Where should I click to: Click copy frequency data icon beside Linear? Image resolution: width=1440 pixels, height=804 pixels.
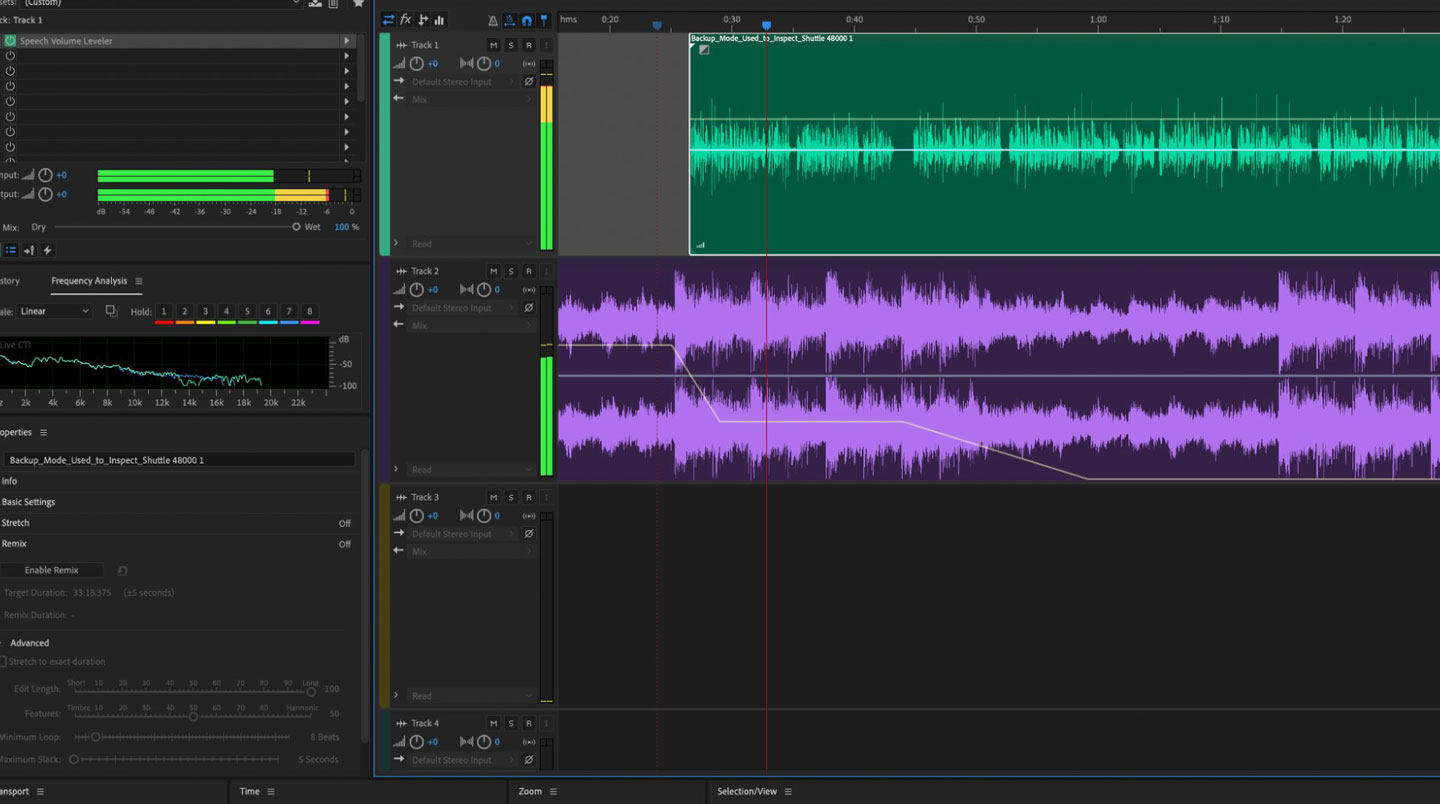[x=111, y=311]
